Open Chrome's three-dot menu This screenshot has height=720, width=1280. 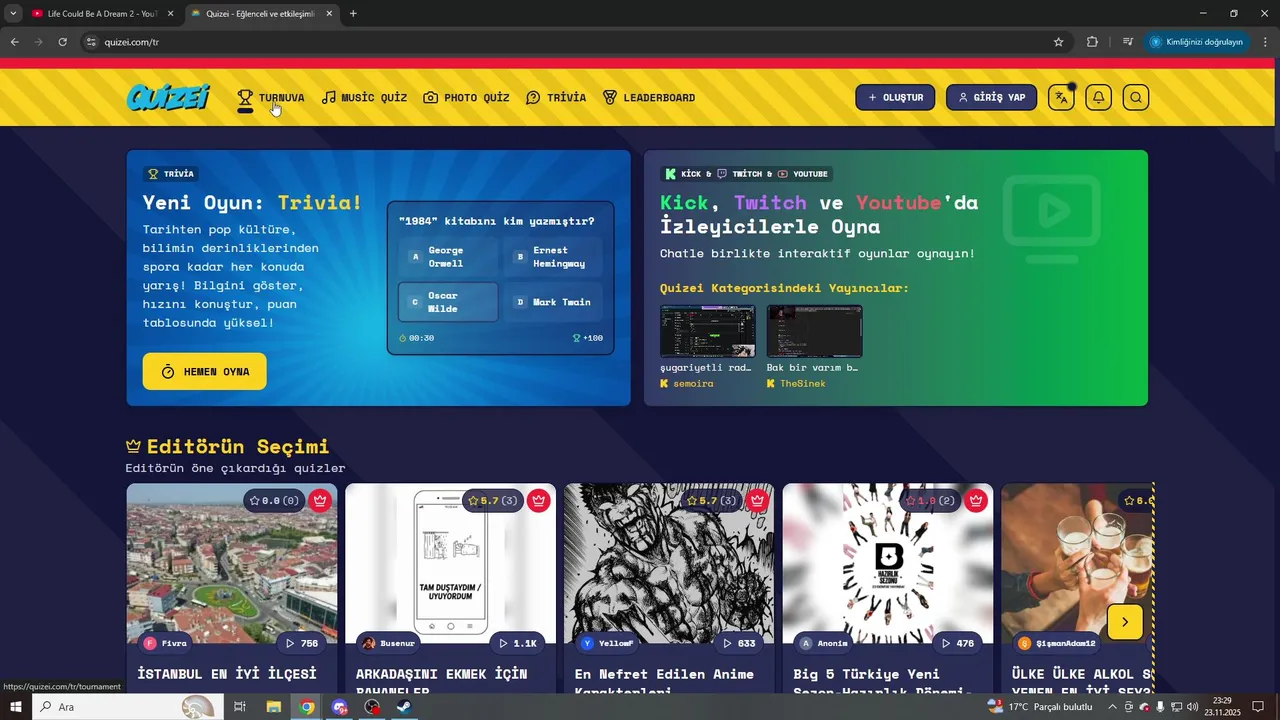1266,42
